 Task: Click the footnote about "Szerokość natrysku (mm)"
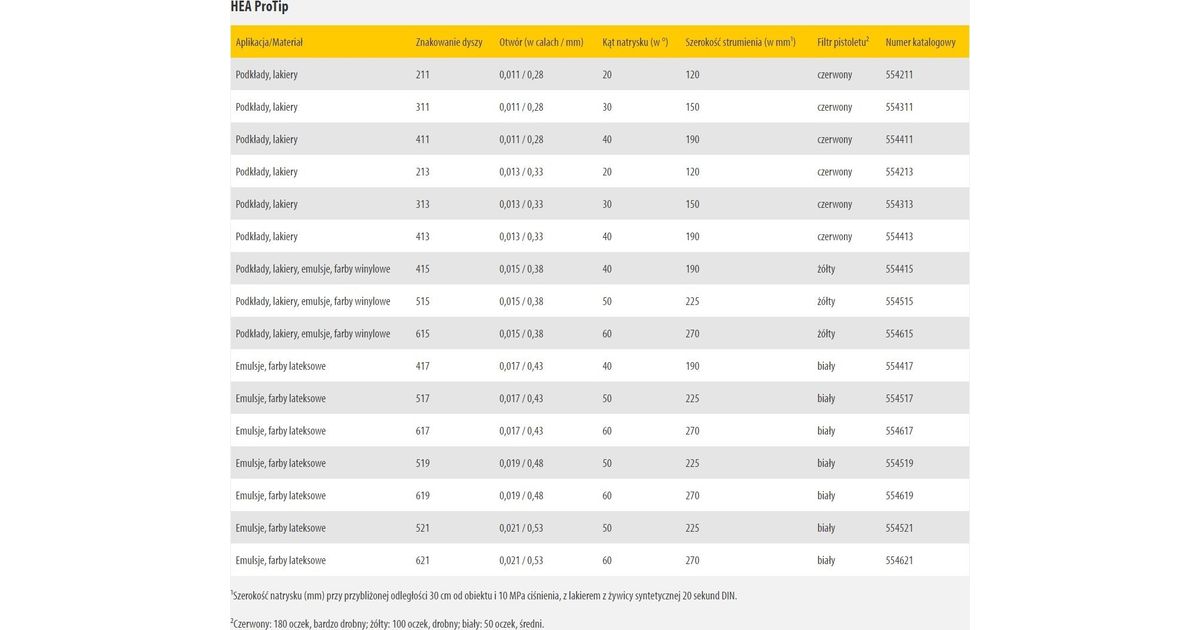[x=483, y=596]
